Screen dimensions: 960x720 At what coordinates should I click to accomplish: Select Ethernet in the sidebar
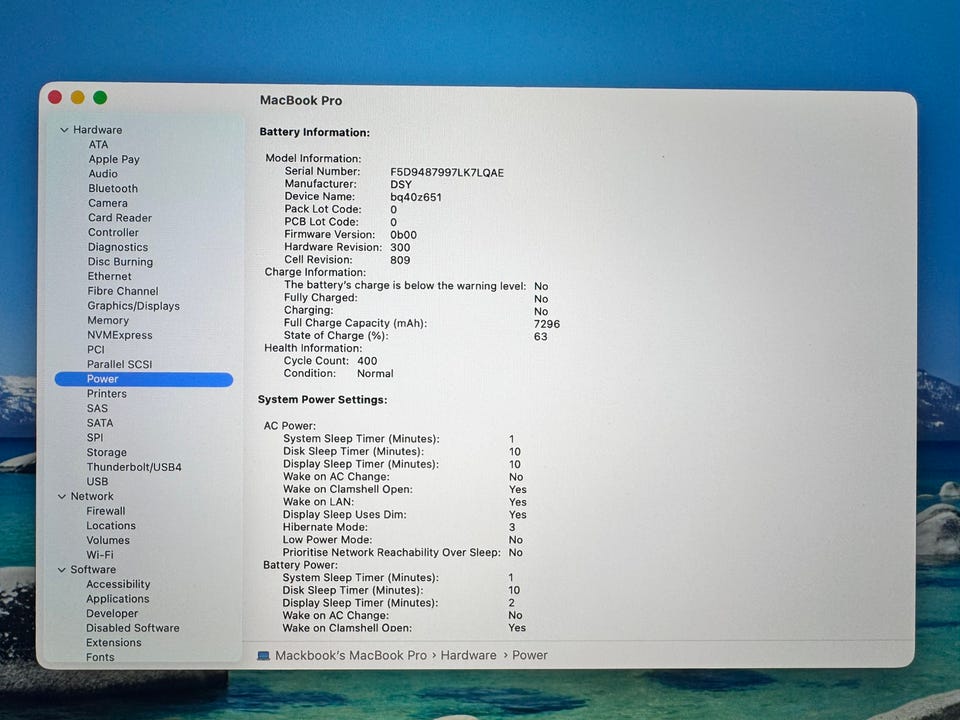click(110, 277)
